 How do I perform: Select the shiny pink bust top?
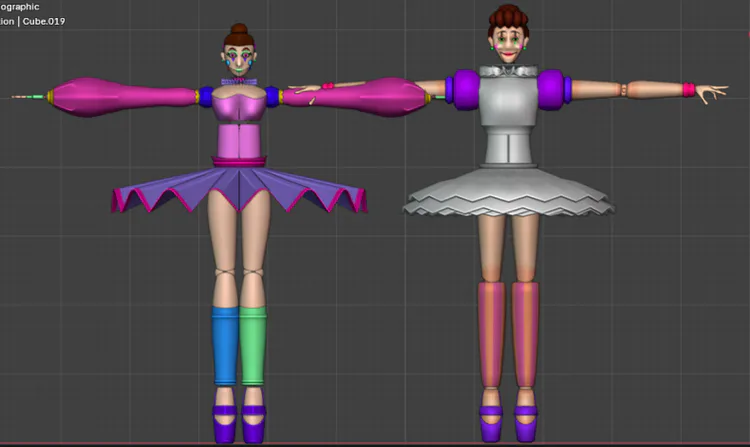coord(239,104)
